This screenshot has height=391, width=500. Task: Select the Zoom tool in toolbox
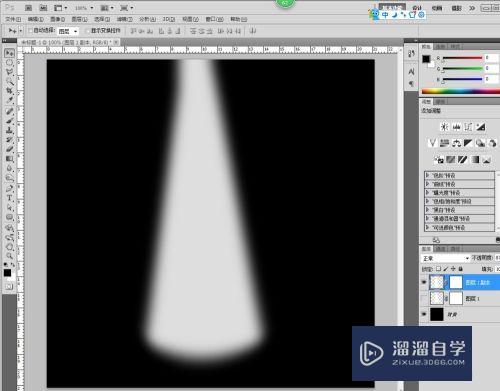[9, 256]
